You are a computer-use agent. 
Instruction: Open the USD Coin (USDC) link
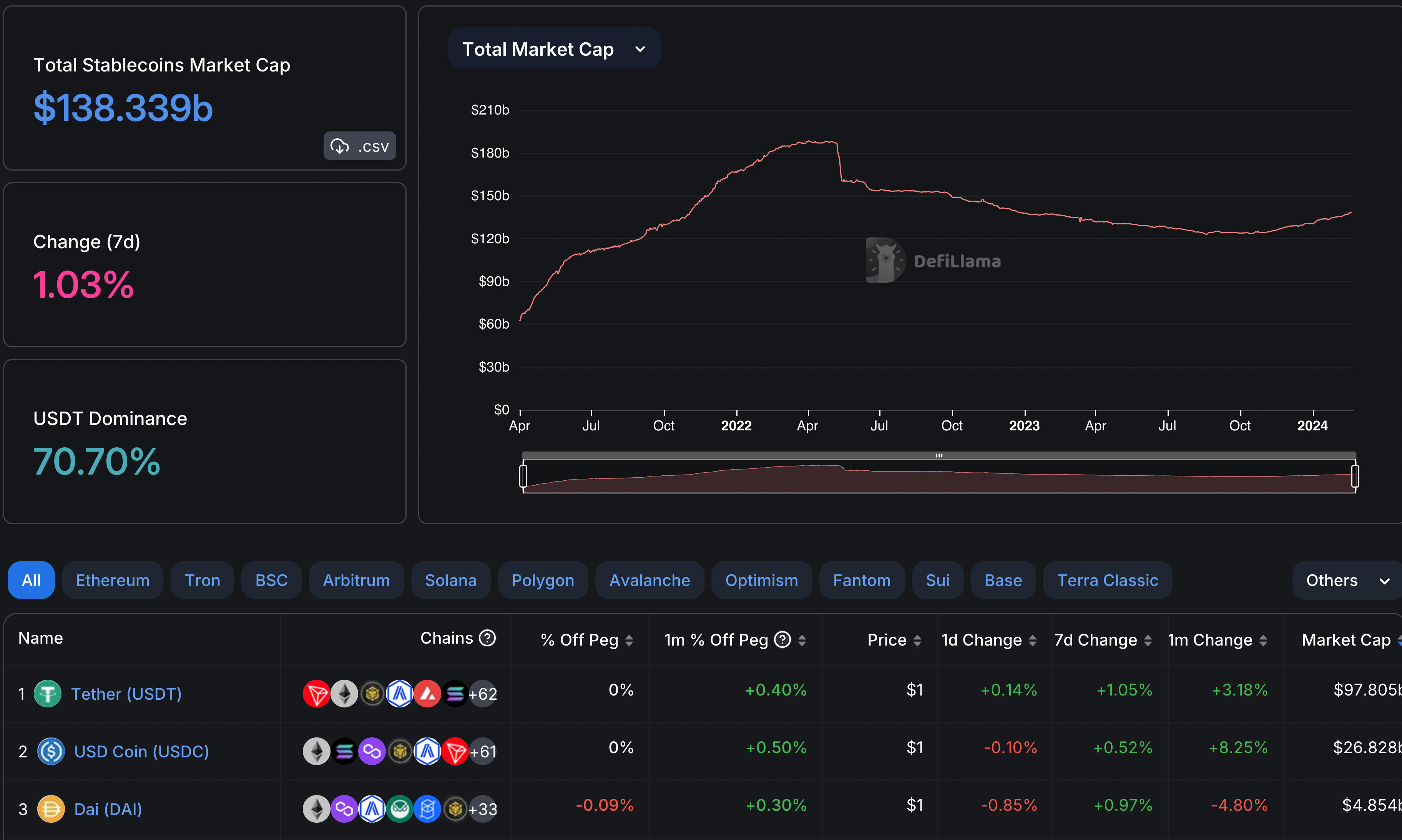(x=141, y=752)
